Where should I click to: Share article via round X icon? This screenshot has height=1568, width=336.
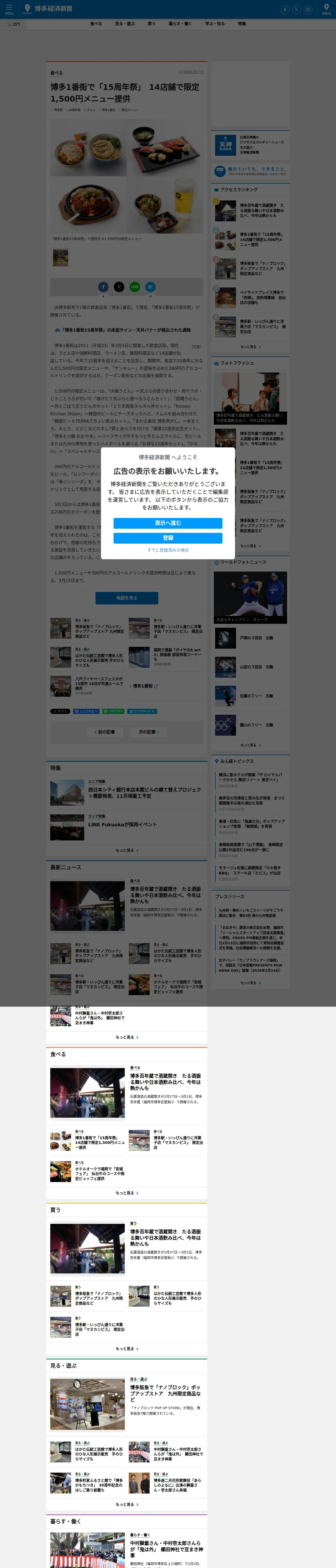pos(119,286)
